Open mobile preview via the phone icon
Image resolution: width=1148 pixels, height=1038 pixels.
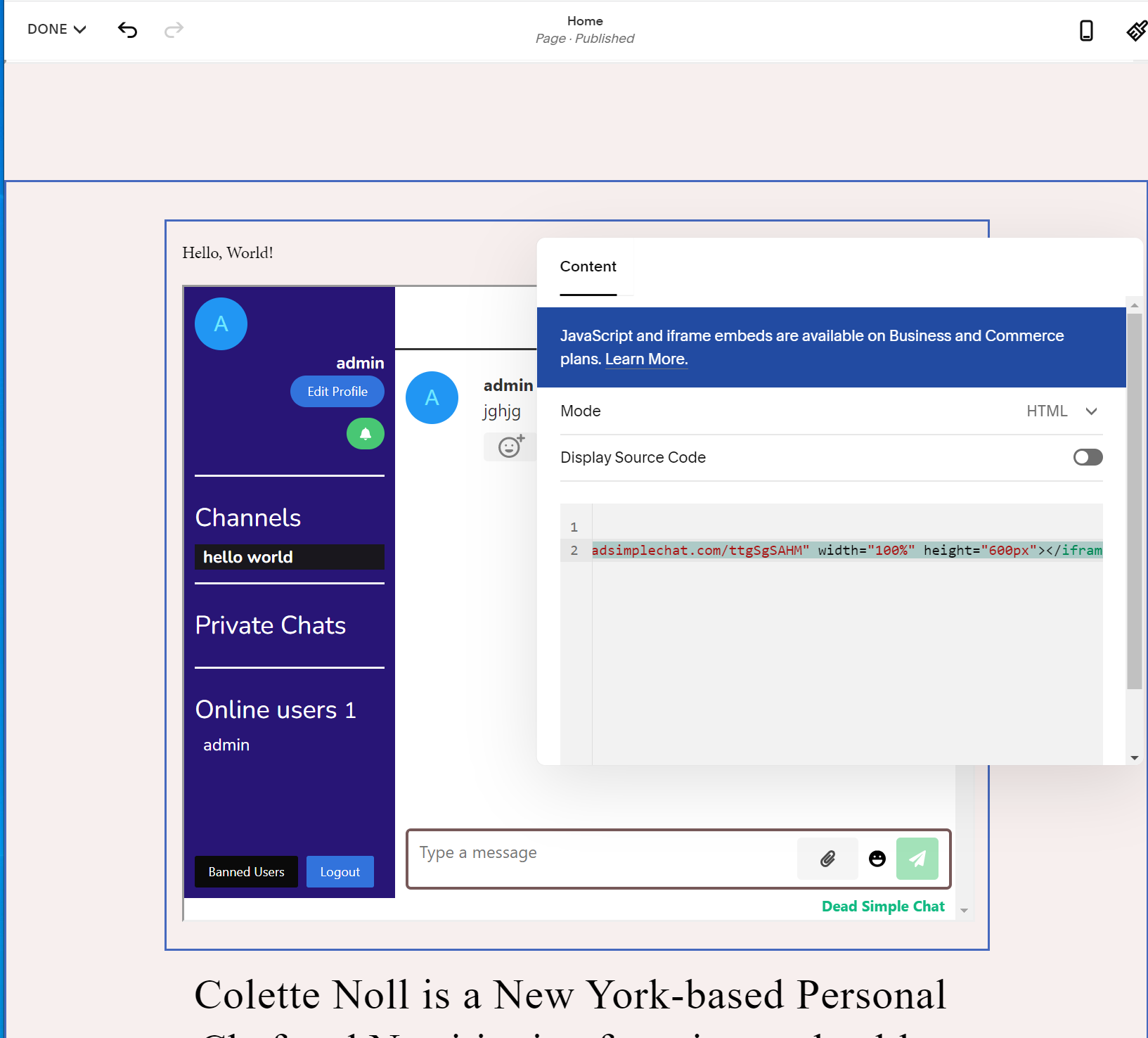pyautogui.click(x=1086, y=31)
